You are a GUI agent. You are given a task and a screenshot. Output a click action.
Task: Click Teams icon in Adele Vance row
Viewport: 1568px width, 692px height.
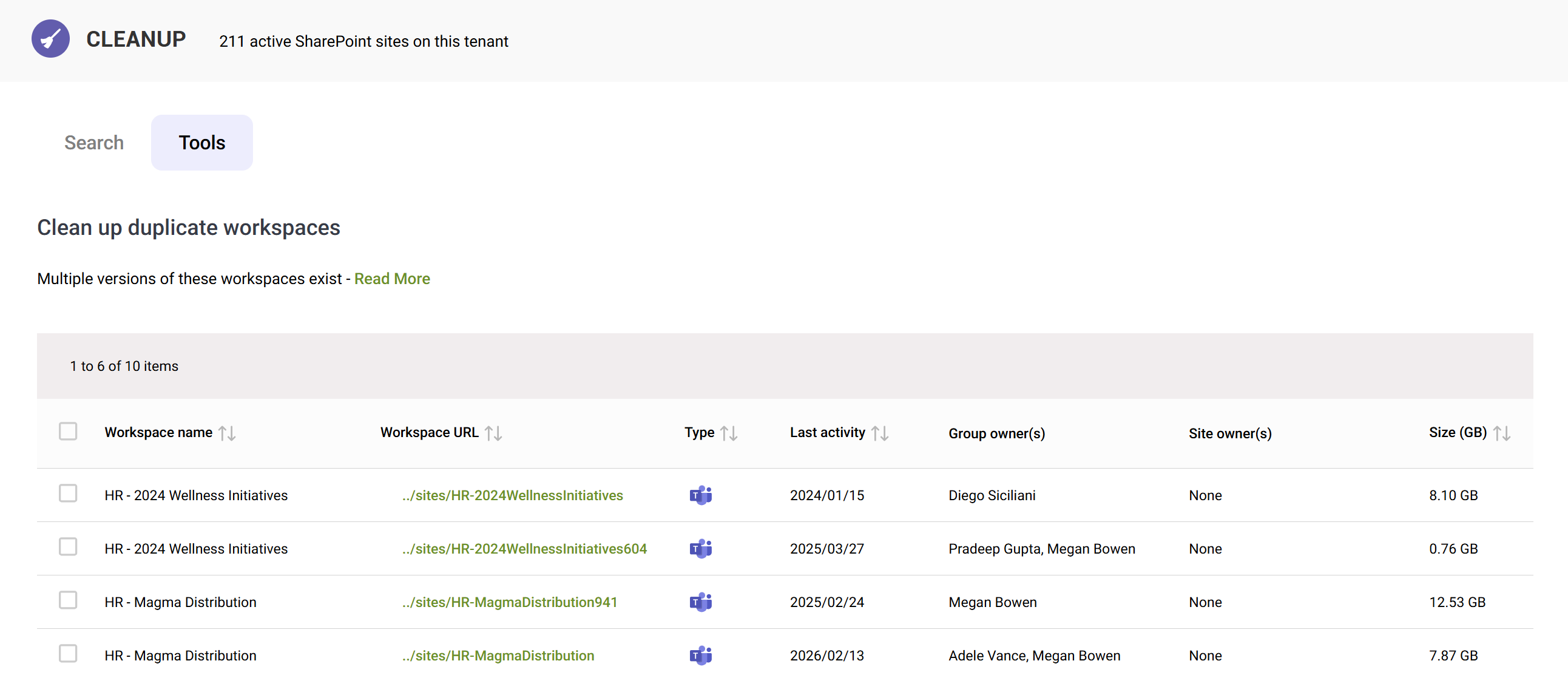[700, 656]
